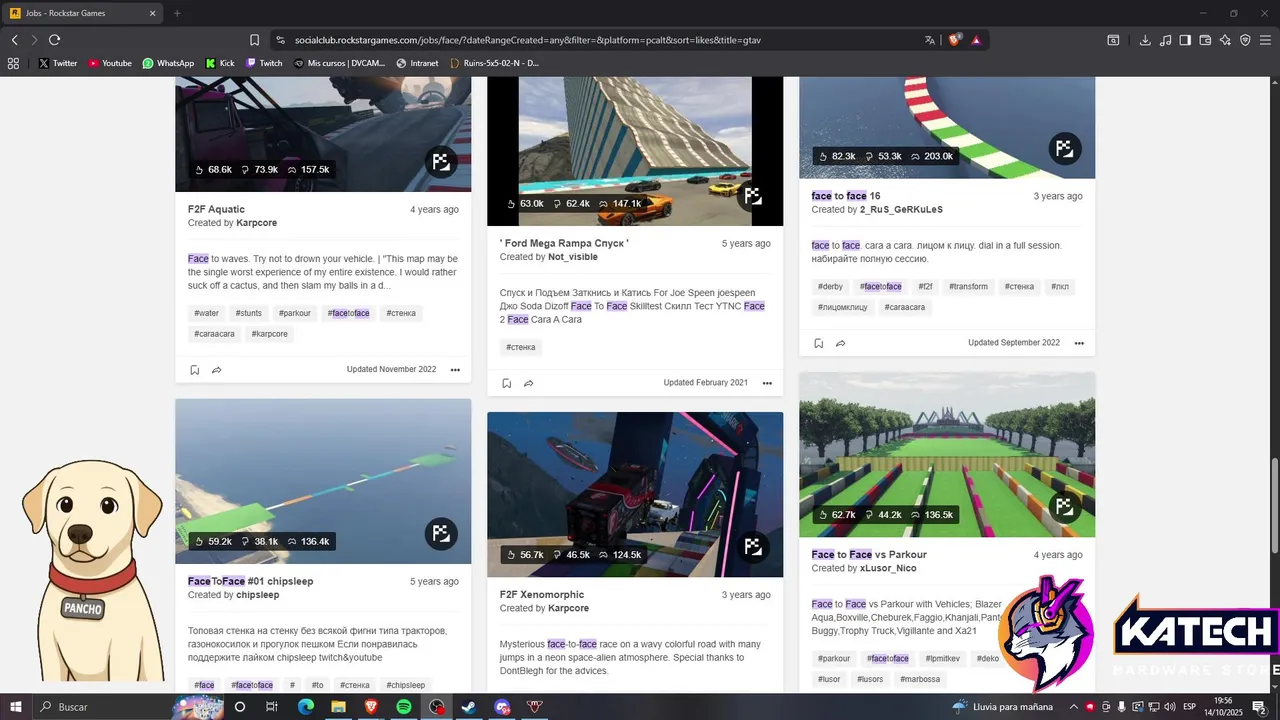Viewport: 1280px width, 720px height.
Task: Share the F2F Aquatic job
Action: pyautogui.click(x=216, y=370)
